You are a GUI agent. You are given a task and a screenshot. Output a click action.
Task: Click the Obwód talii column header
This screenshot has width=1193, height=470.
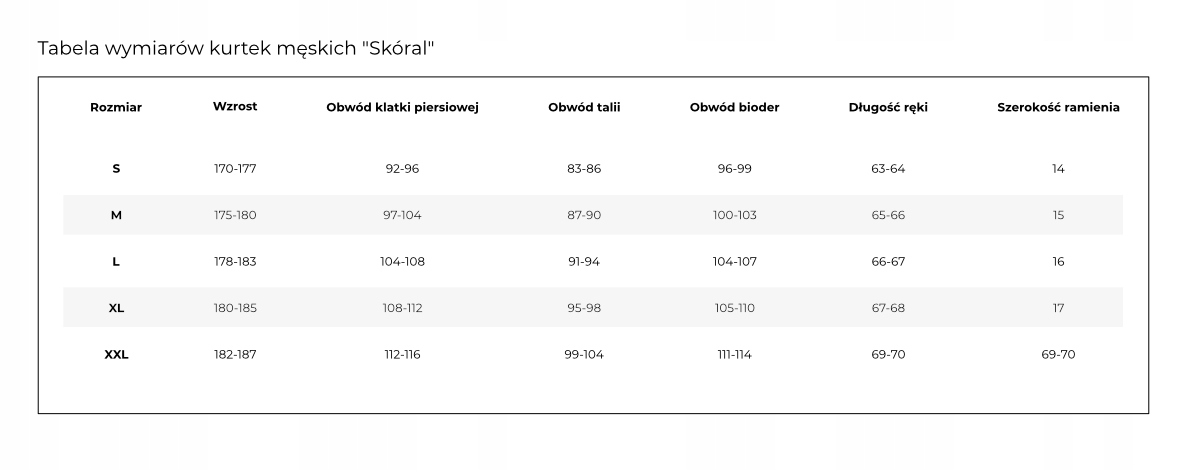click(x=584, y=108)
